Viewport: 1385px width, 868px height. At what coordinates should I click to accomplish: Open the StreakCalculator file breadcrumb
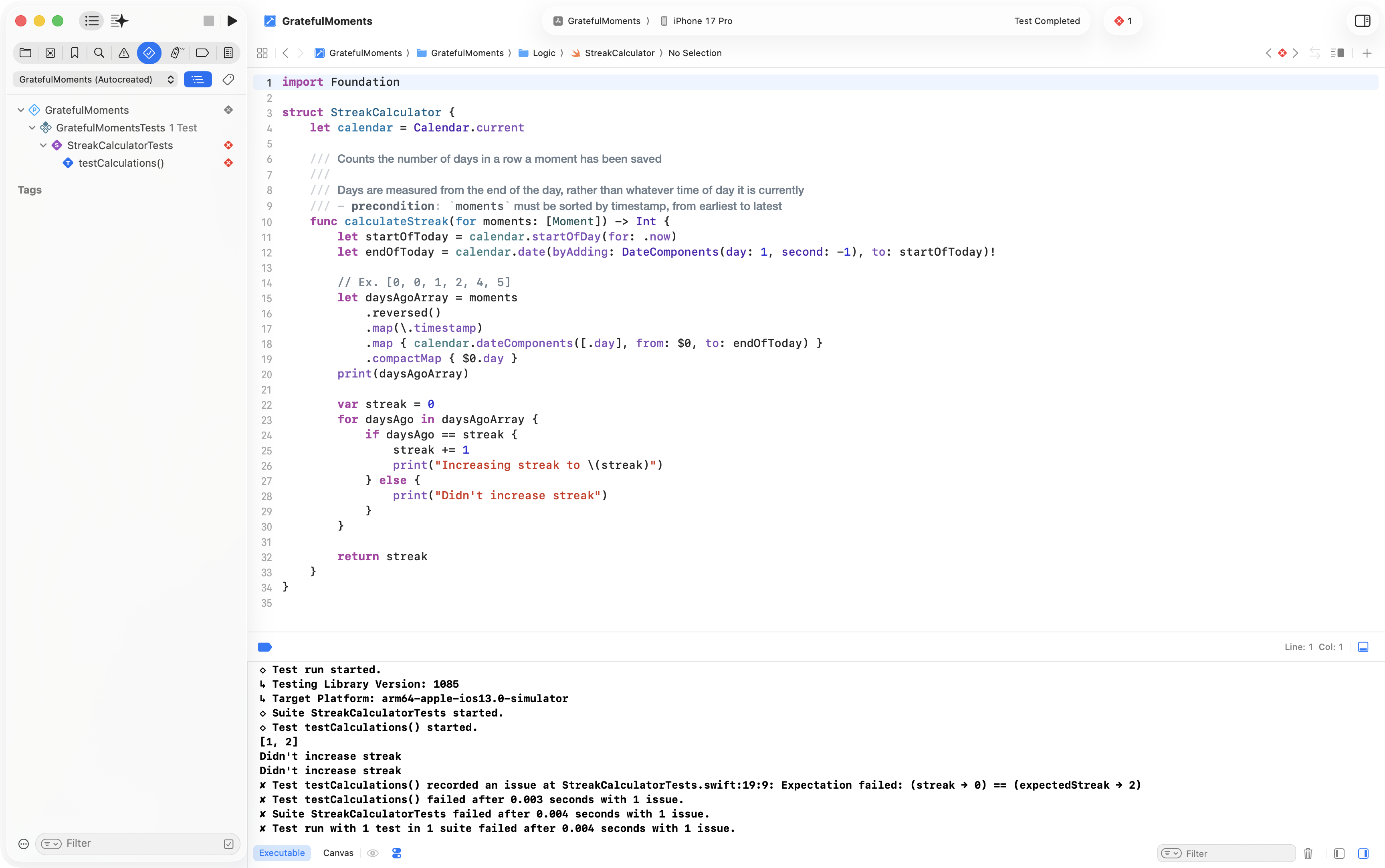[x=613, y=53]
